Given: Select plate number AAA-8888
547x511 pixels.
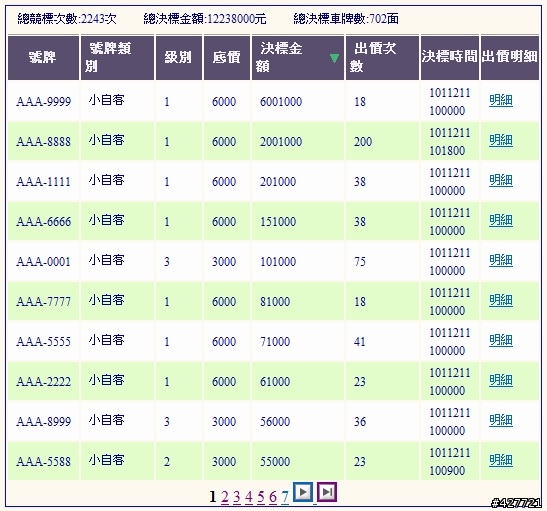Looking at the screenshot, I should pyautogui.click(x=43, y=142).
